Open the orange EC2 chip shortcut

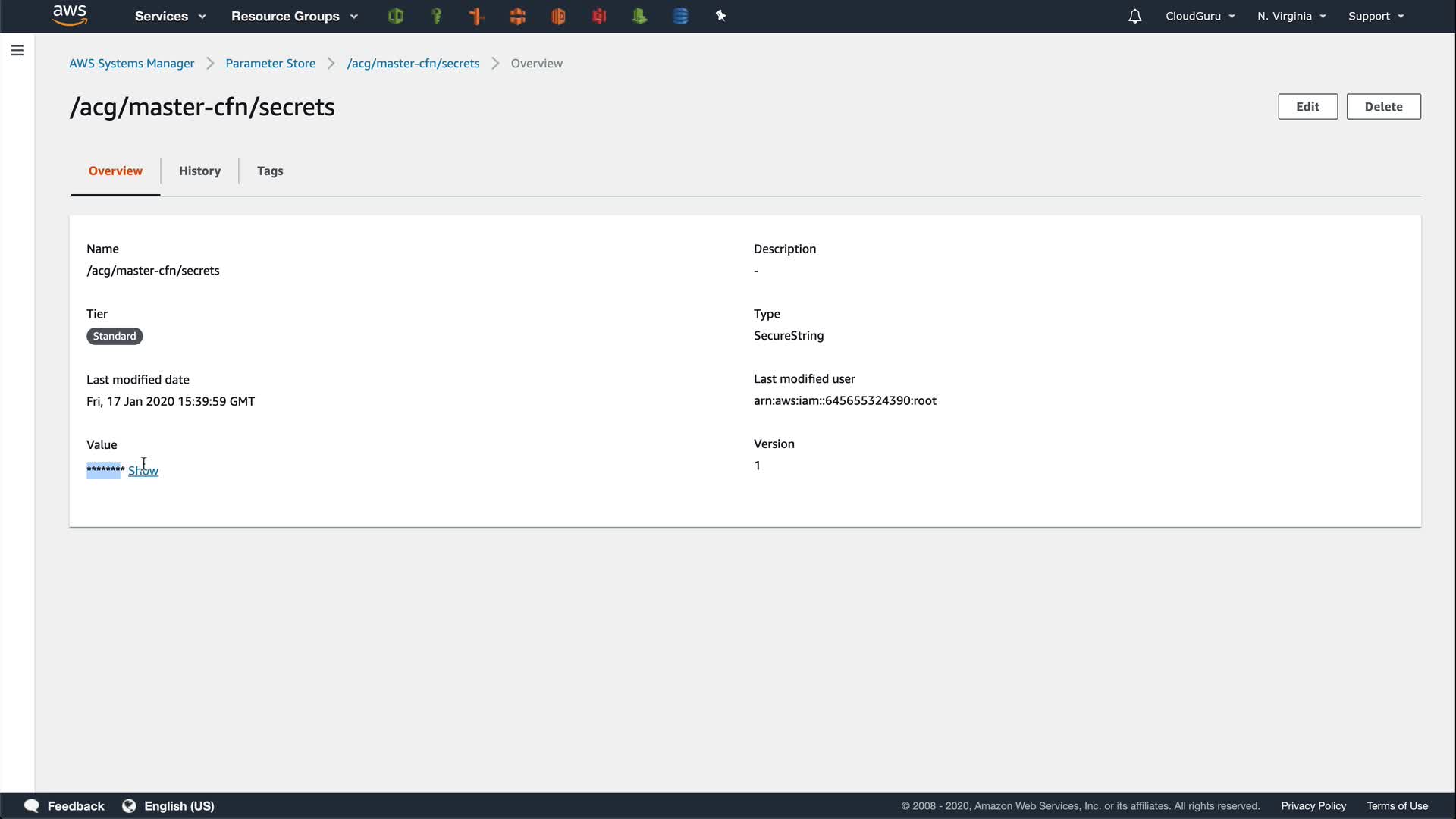click(x=518, y=16)
